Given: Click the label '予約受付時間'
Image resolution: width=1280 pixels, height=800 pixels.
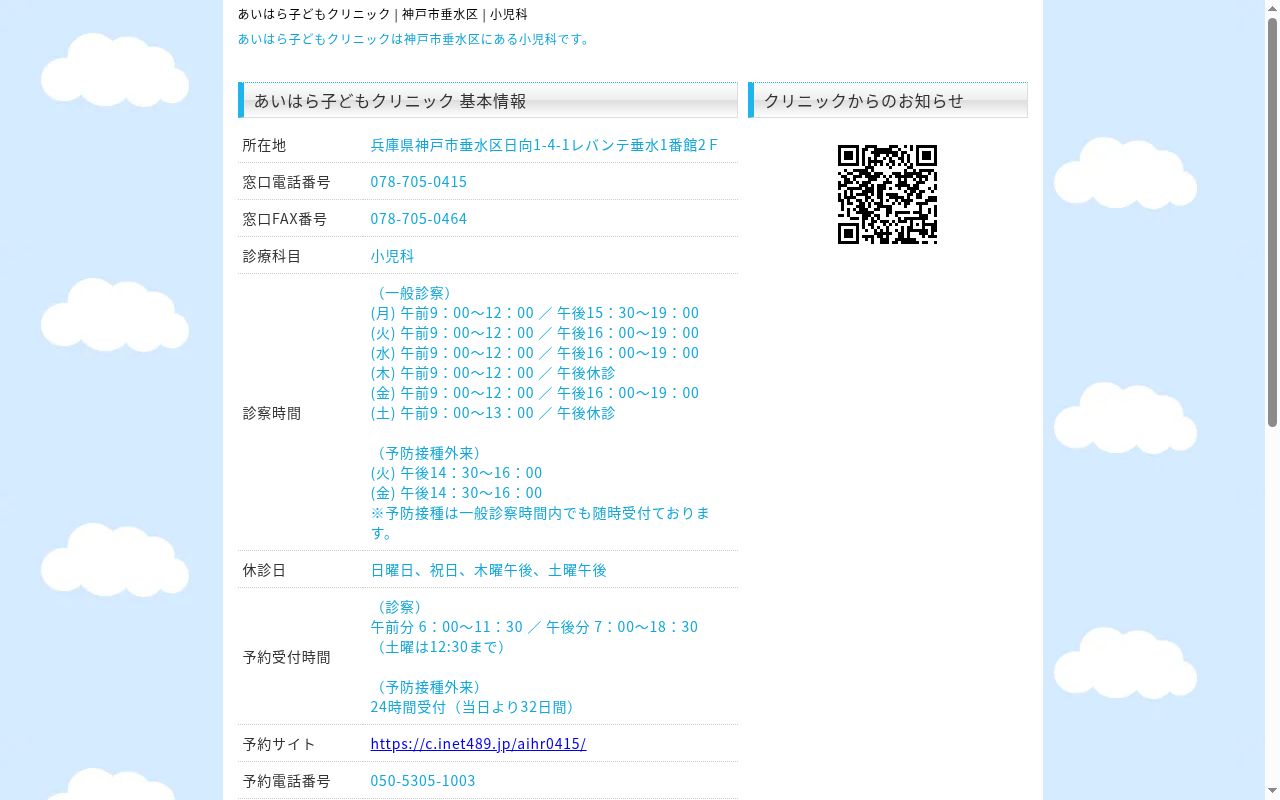Looking at the screenshot, I should [286, 657].
